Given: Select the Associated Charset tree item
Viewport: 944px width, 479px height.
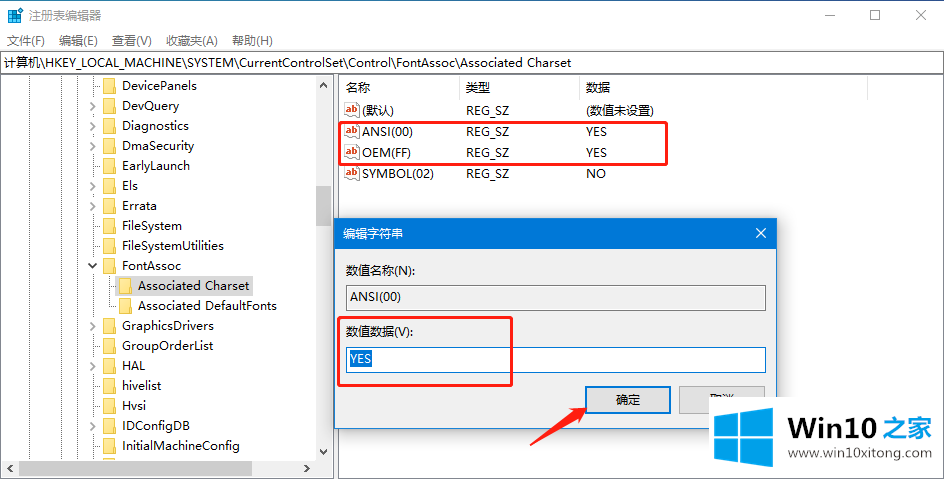Looking at the screenshot, I should pyautogui.click(x=193, y=286).
